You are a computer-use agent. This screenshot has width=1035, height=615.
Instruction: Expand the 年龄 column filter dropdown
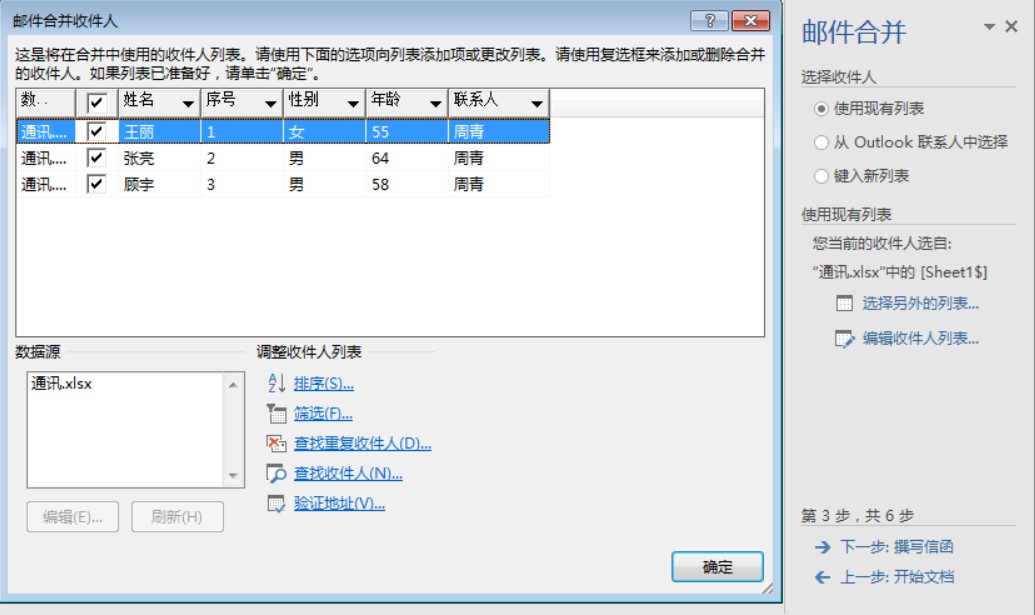coord(434,103)
